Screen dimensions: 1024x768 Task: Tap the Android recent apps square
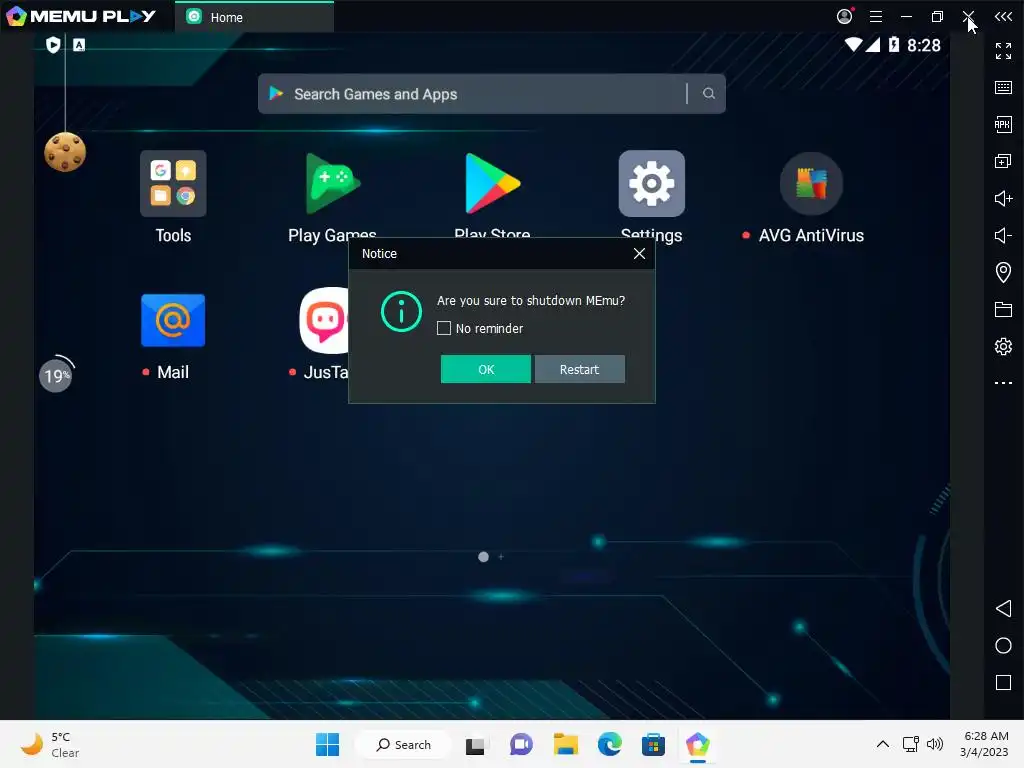coord(1003,682)
